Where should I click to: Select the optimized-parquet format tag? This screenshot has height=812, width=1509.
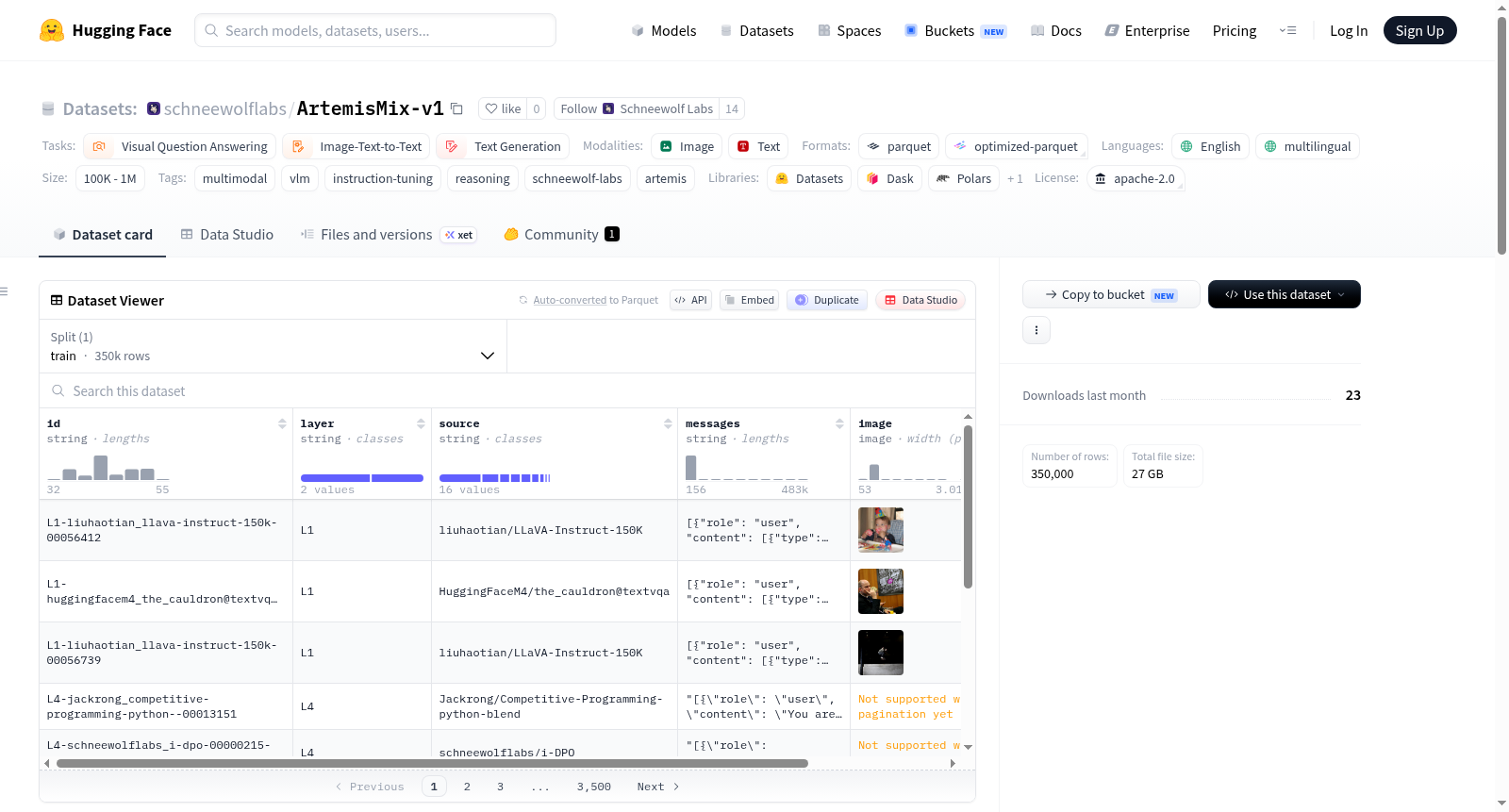point(1016,146)
